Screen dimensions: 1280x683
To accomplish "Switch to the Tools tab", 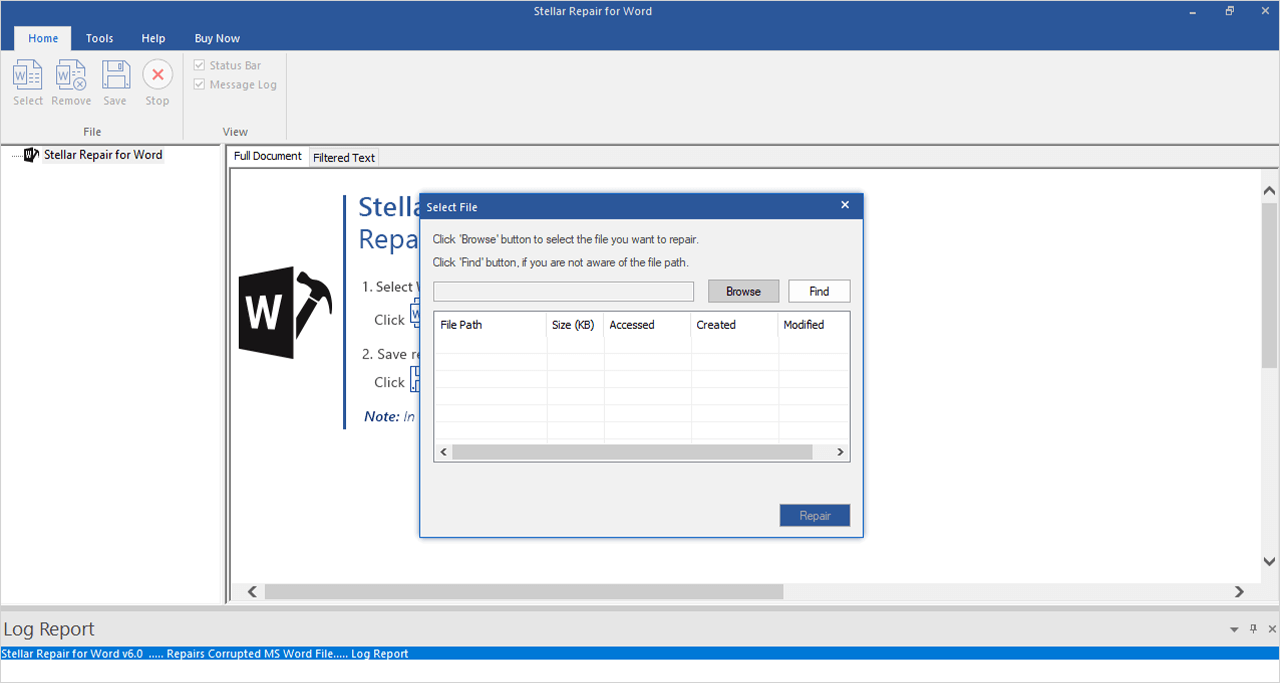I will tap(99, 38).
